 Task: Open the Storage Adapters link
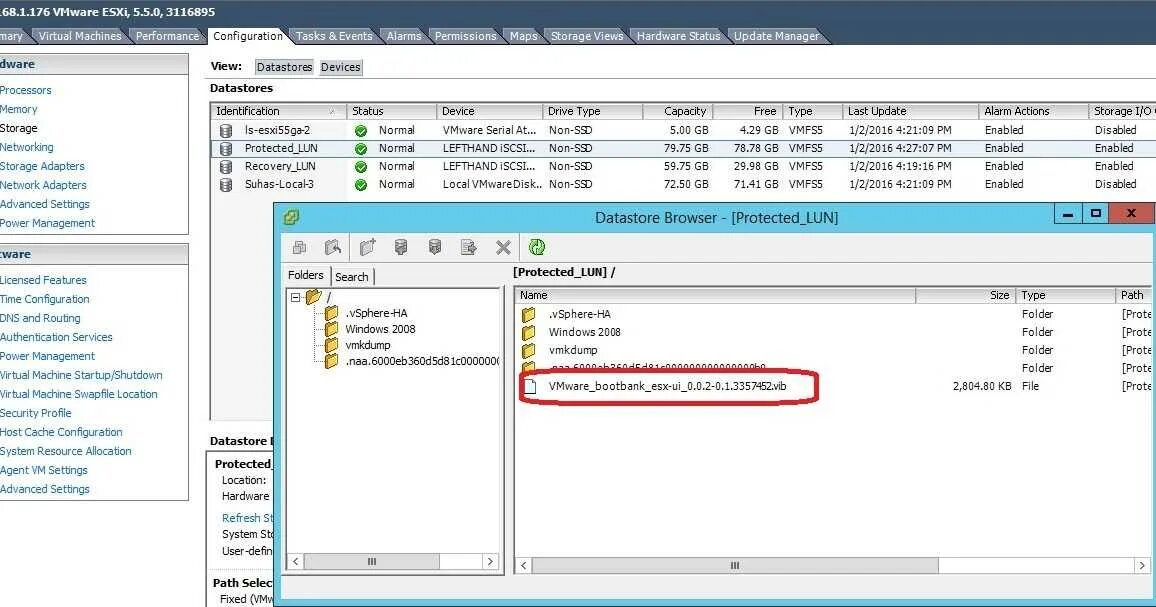pyautogui.click(x=42, y=167)
